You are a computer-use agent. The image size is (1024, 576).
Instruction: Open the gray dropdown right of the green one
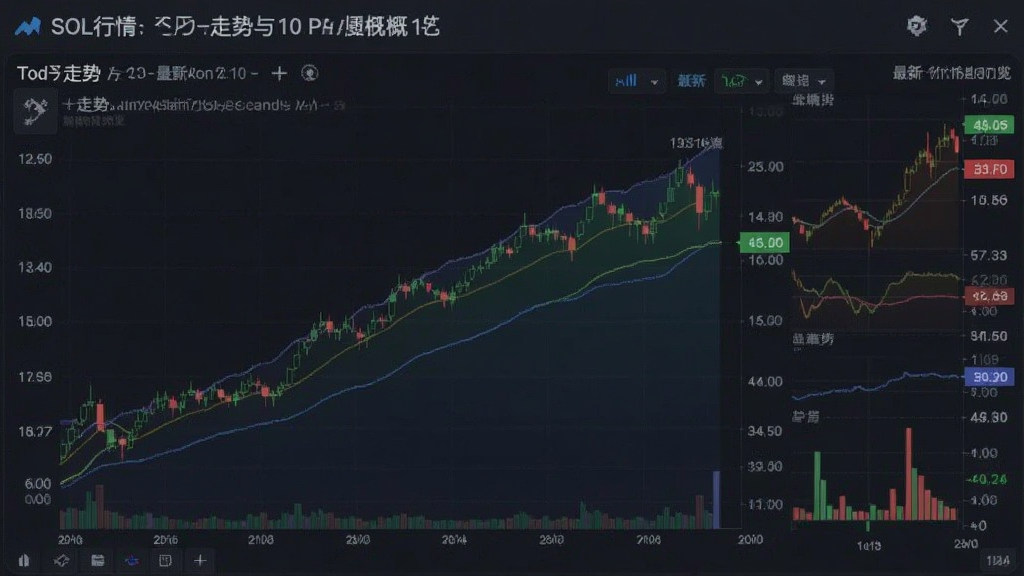pos(804,81)
